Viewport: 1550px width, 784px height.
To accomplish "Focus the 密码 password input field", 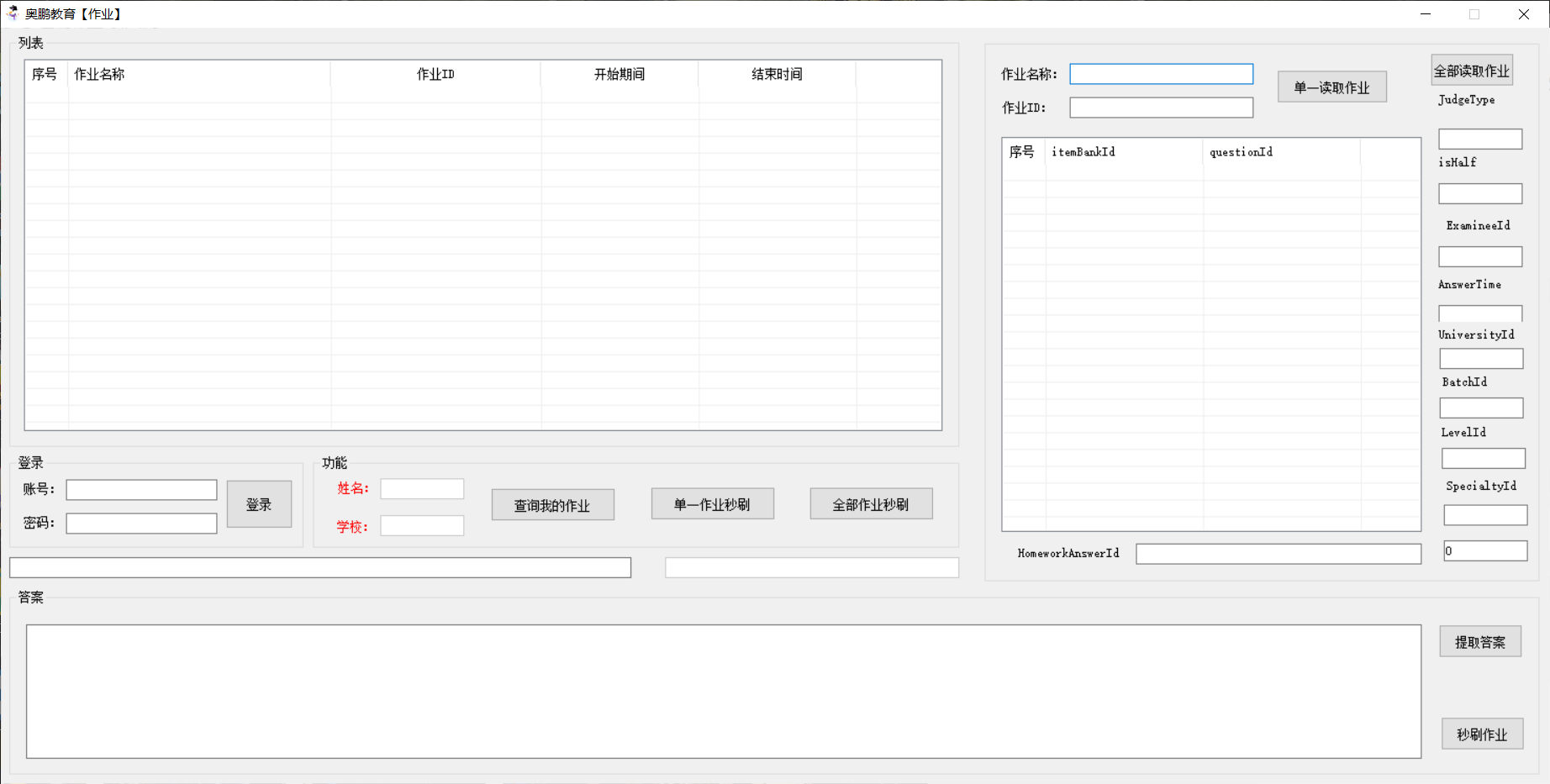I will tap(141, 524).
